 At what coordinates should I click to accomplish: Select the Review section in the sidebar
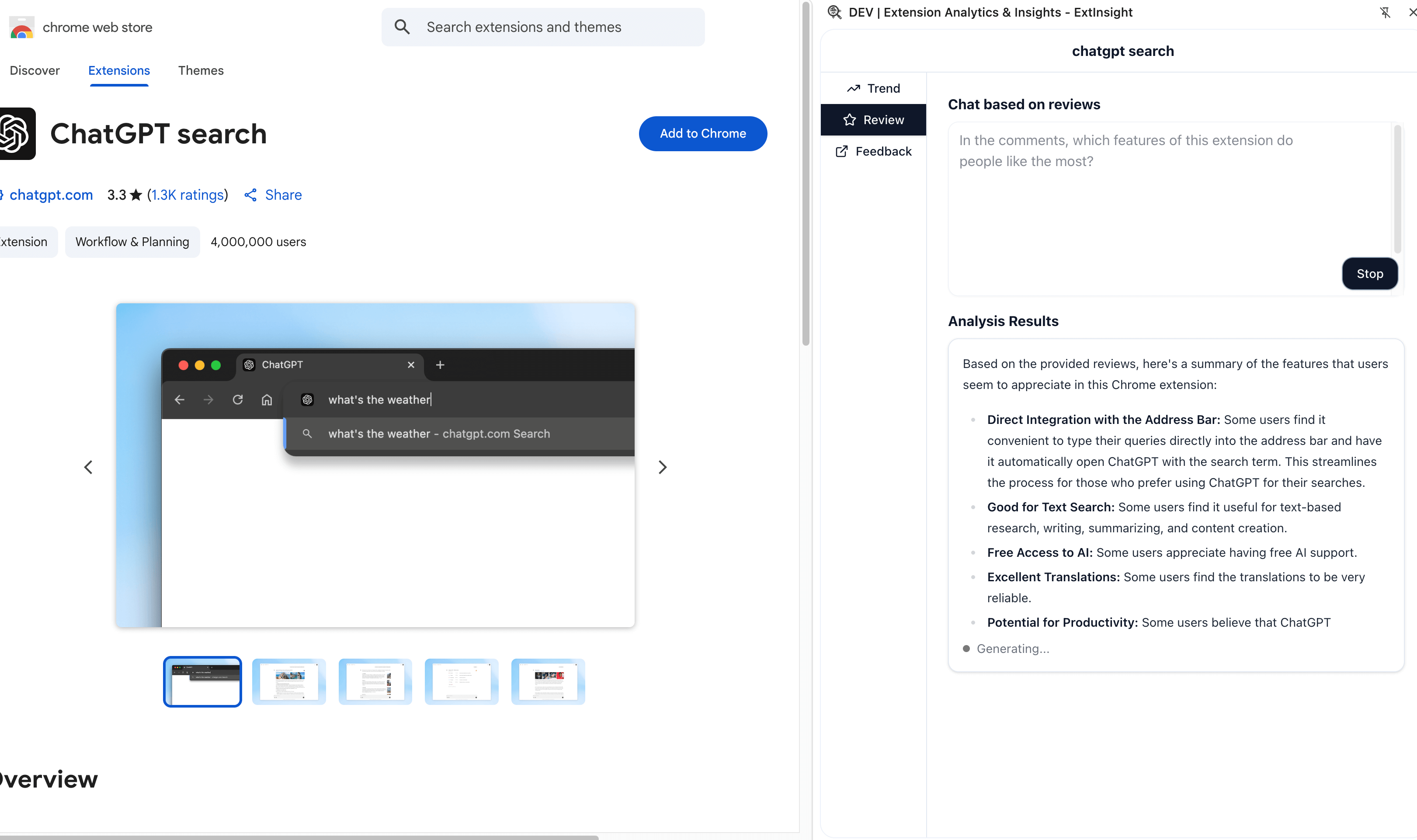pyautogui.click(x=873, y=119)
